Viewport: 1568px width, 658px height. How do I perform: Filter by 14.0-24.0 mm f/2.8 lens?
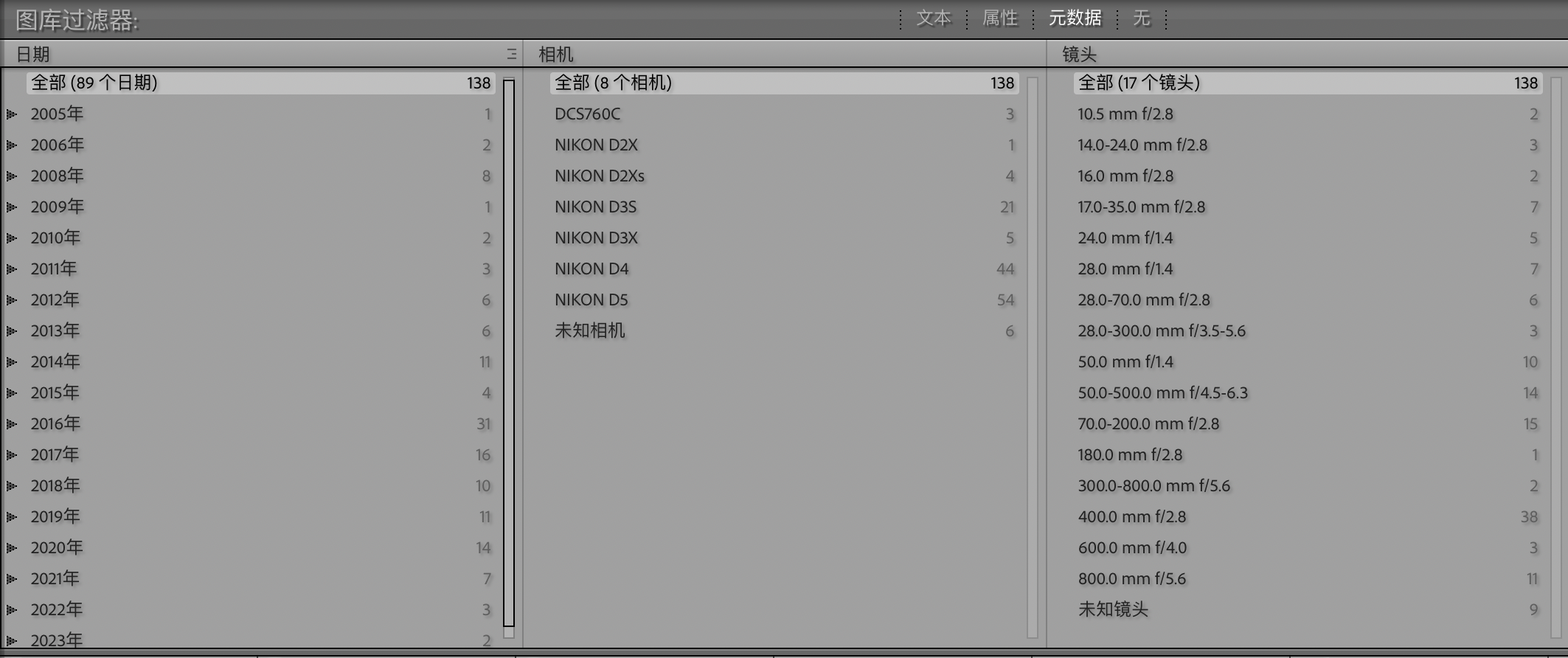[1308, 145]
